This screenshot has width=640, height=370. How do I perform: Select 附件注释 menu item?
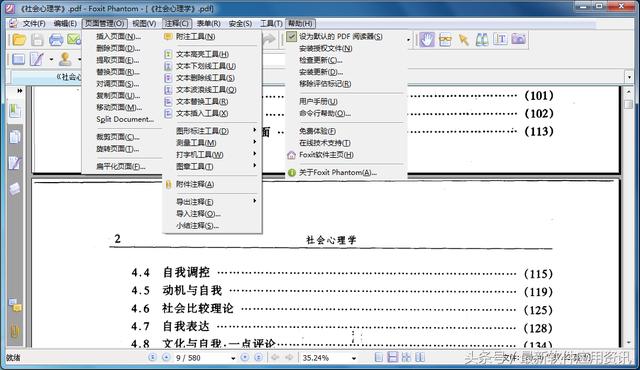tap(195, 184)
